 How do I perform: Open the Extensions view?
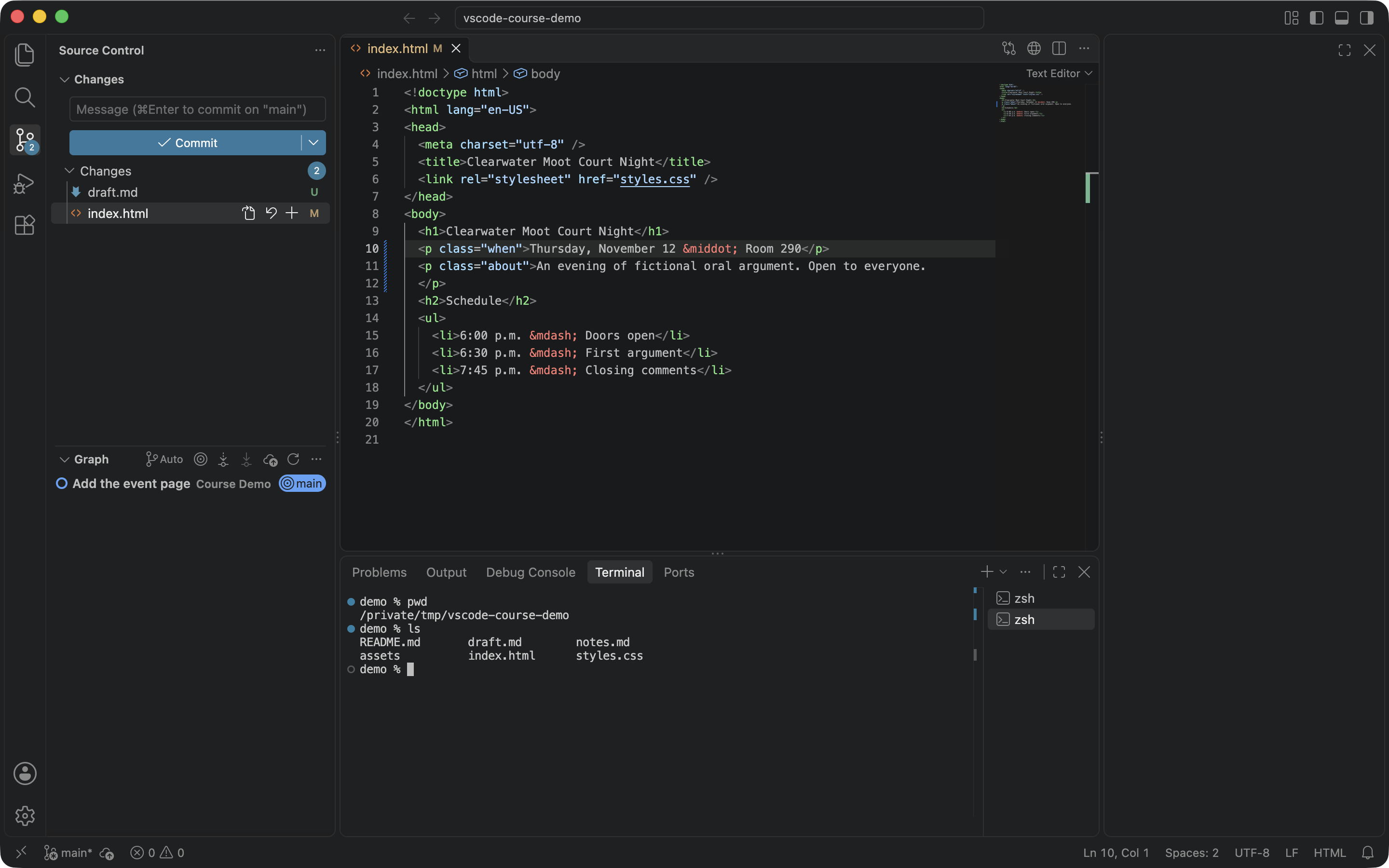point(24,225)
